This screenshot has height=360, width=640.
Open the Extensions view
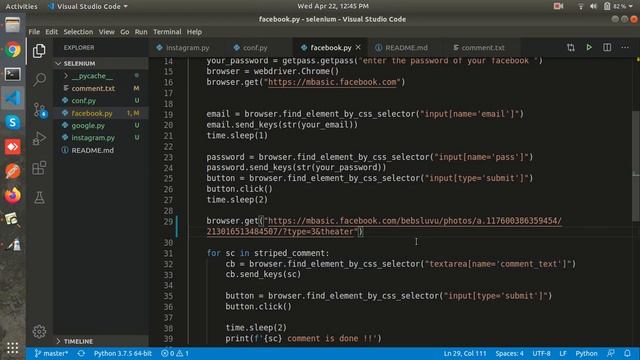(x=39, y=168)
